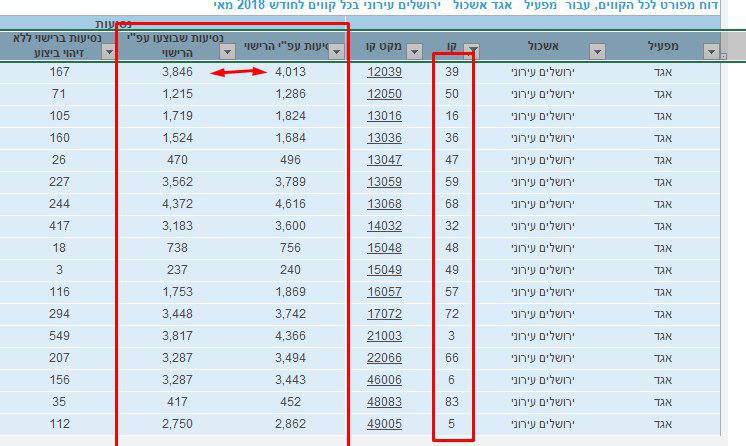The image size is (746, 446).
Task: Open the 12039 line code link
Action: tap(383, 72)
